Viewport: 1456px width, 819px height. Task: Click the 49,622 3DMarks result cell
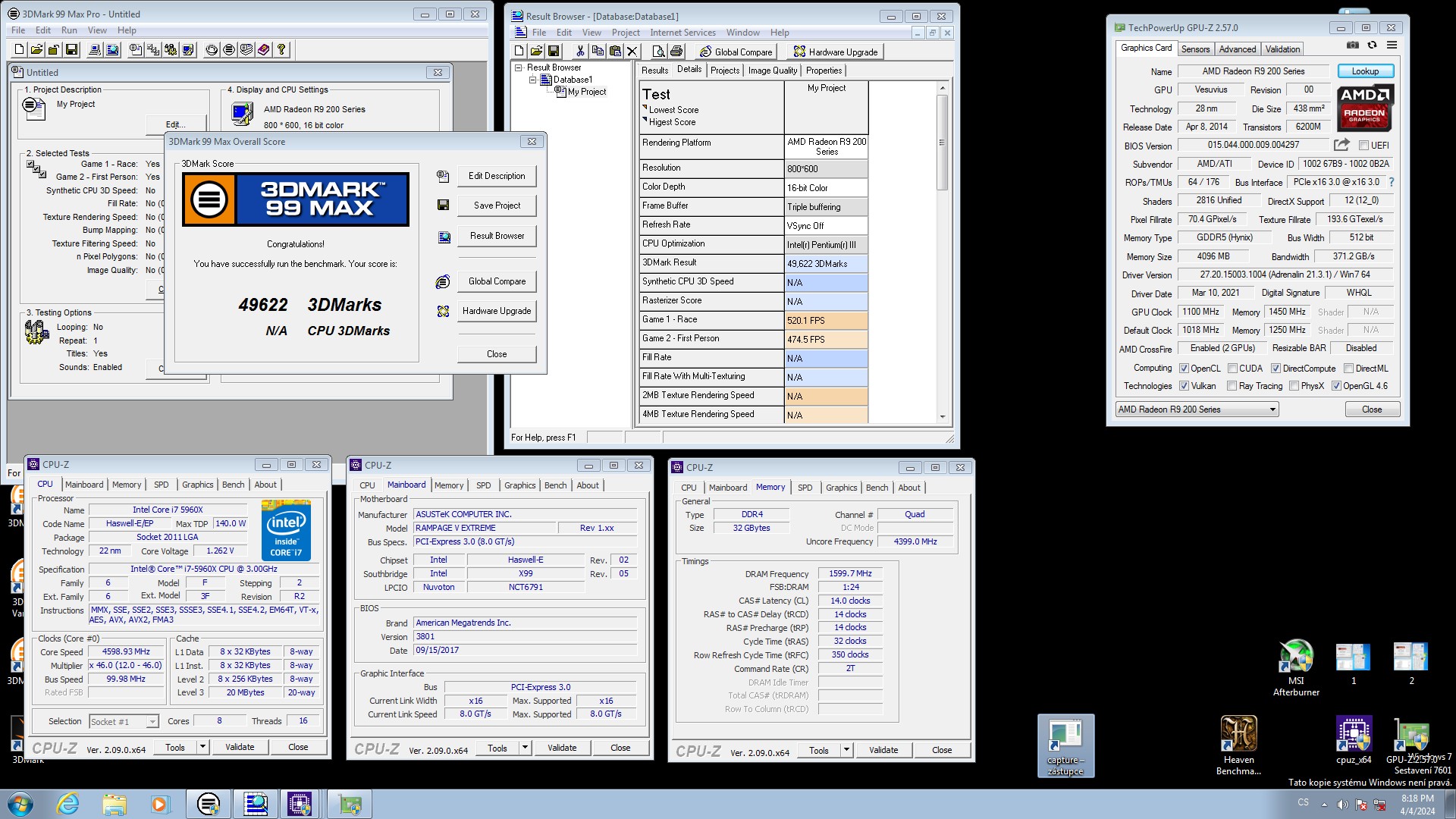(827, 263)
